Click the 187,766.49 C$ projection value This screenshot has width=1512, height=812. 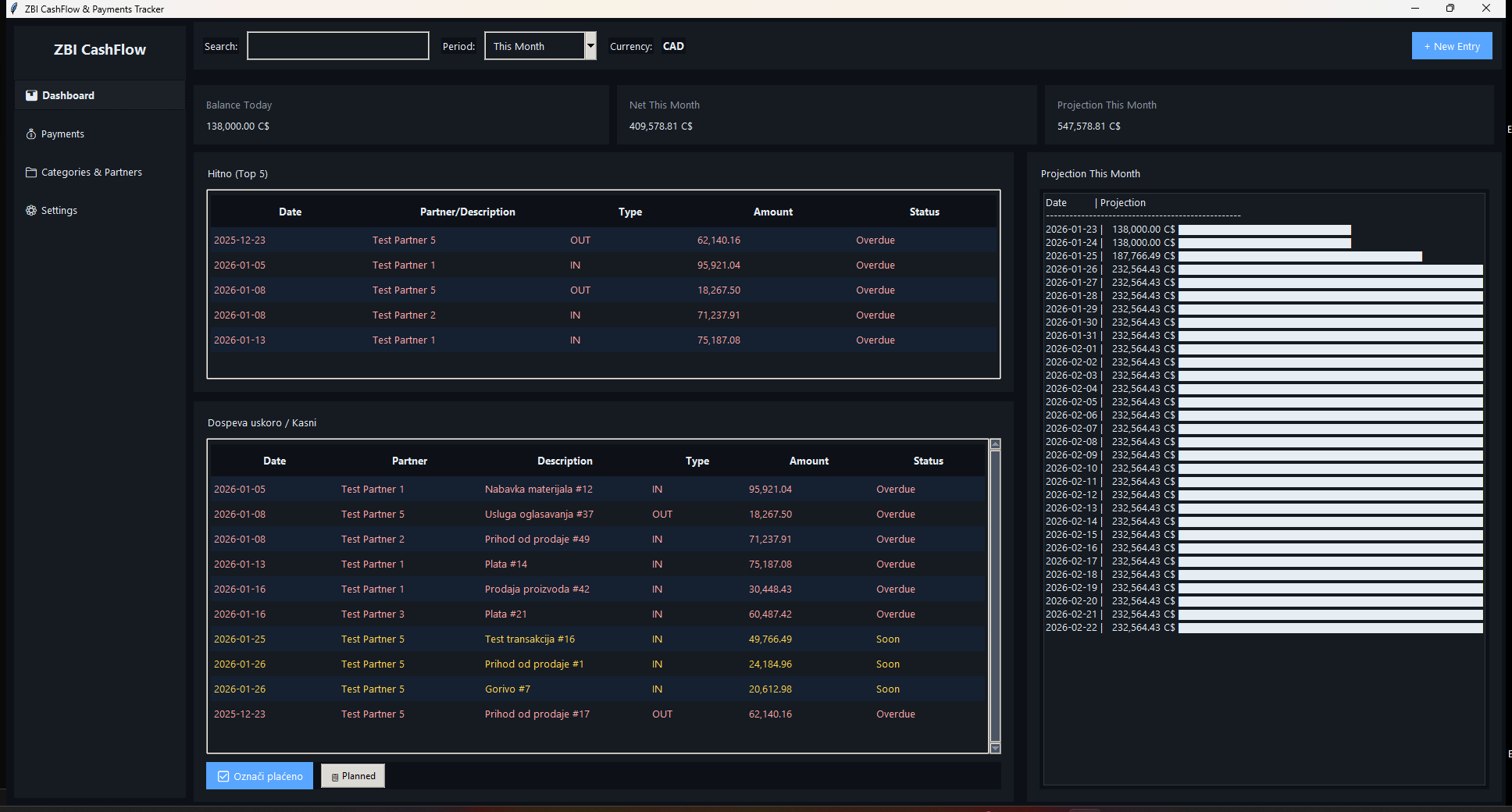tap(1143, 256)
